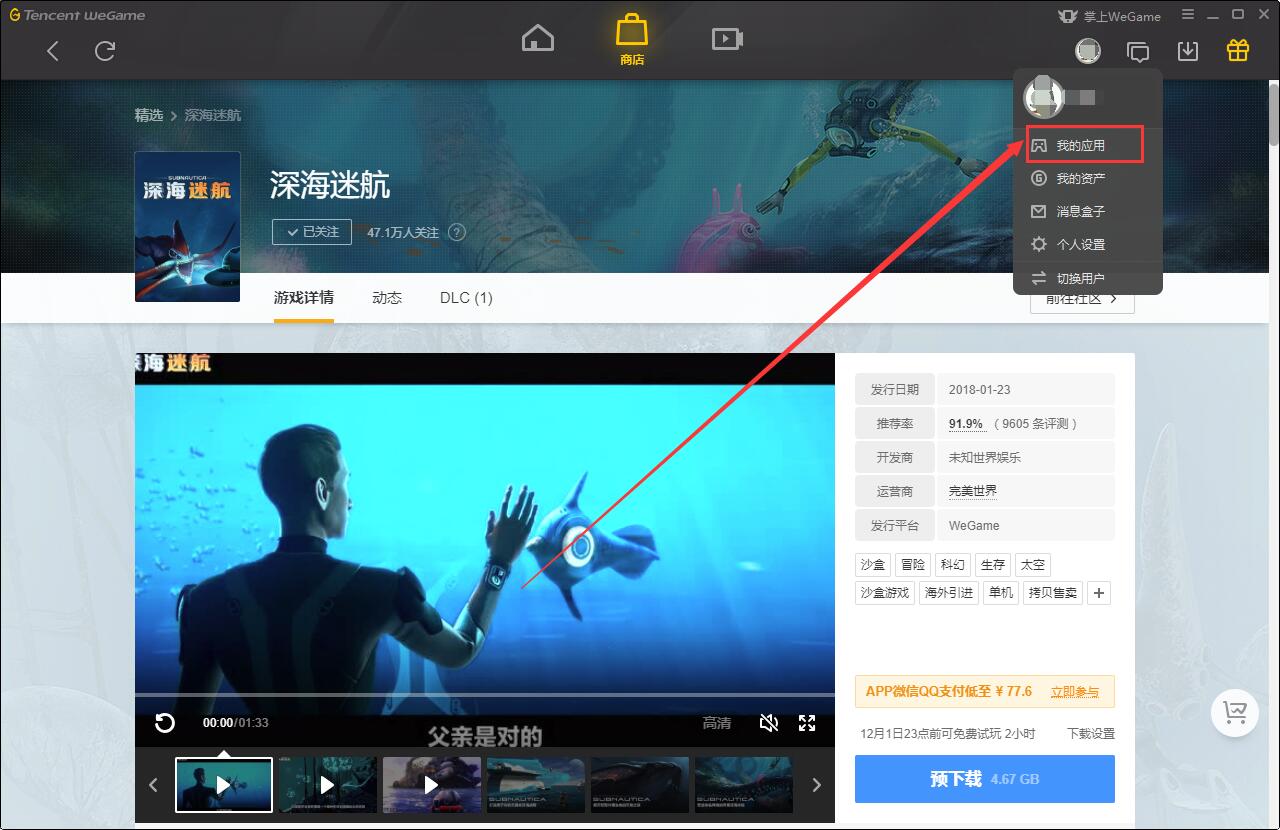
Task: Click the 科幻 tag
Action: click(953, 565)
